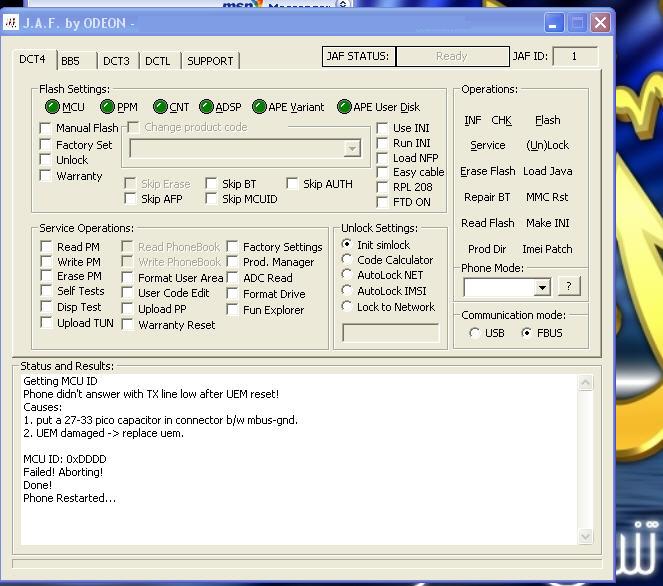Image resolution: width=663 pixels, height=586 pixels.
Task: Click the green ADSP flash file indicator
Action: point(206,107)
